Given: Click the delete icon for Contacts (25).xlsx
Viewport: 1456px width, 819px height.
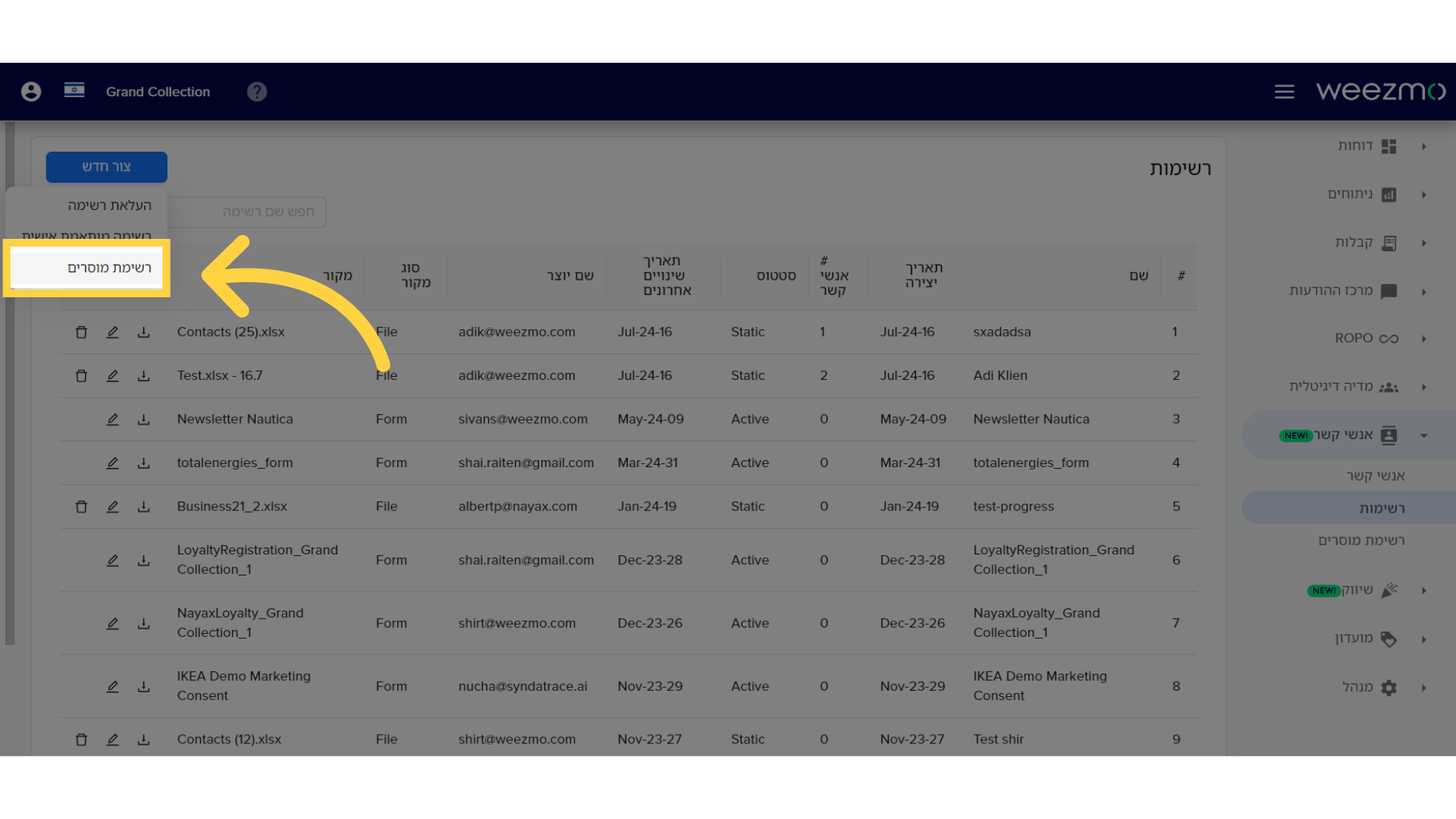Looking at the screenshot, I should coord(82,331).
